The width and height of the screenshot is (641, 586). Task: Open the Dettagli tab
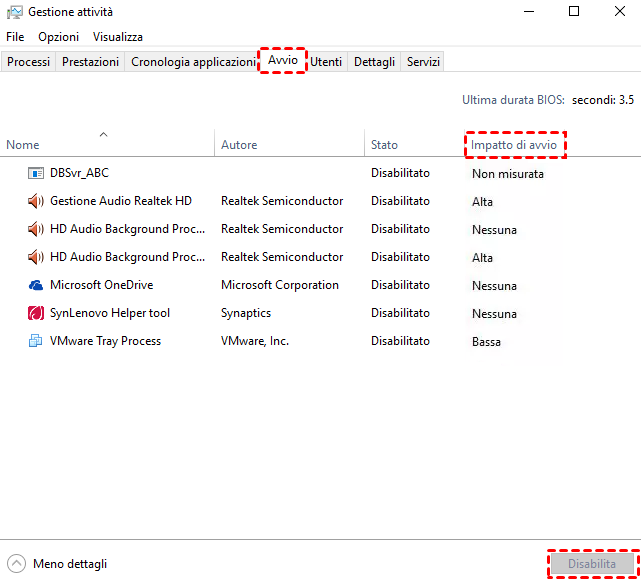tap(374, 62)
